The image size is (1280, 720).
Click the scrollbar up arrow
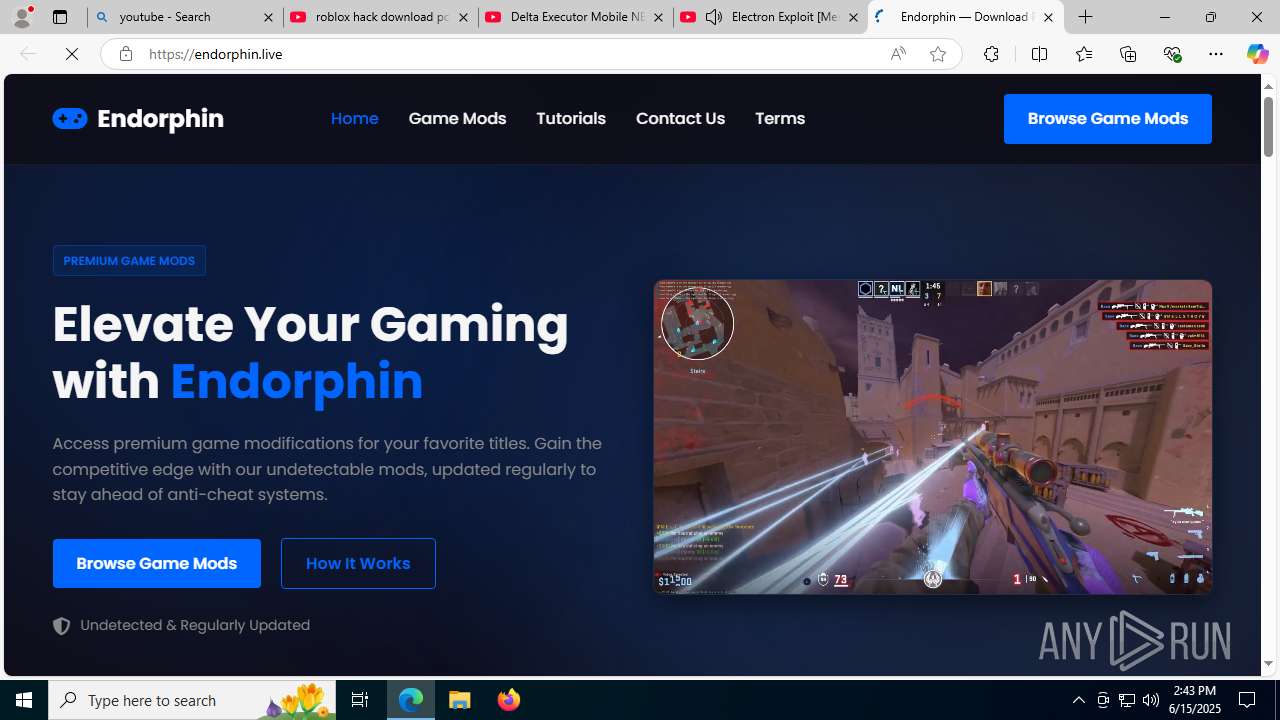pyautogui.click(x=1268, y=86)
